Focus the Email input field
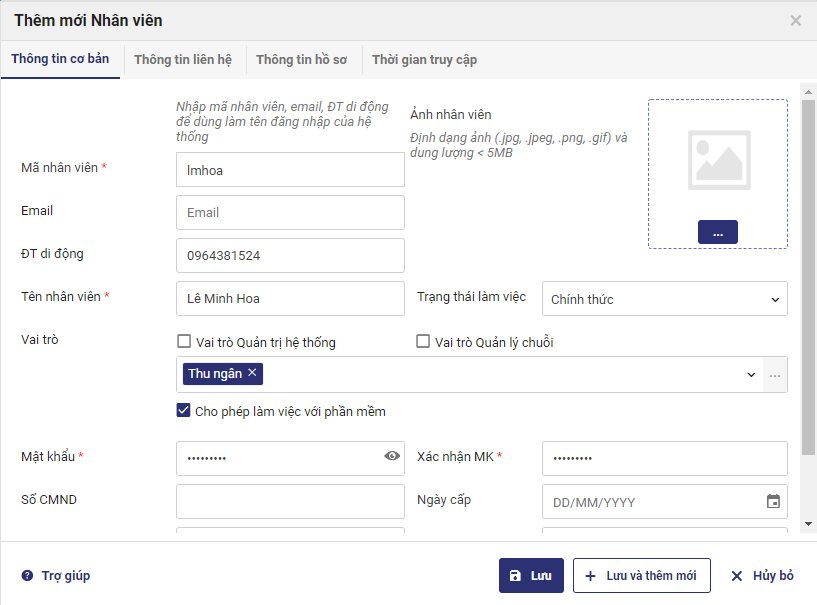This screenshot has height=605, width=817. click(x=290, y=213)
